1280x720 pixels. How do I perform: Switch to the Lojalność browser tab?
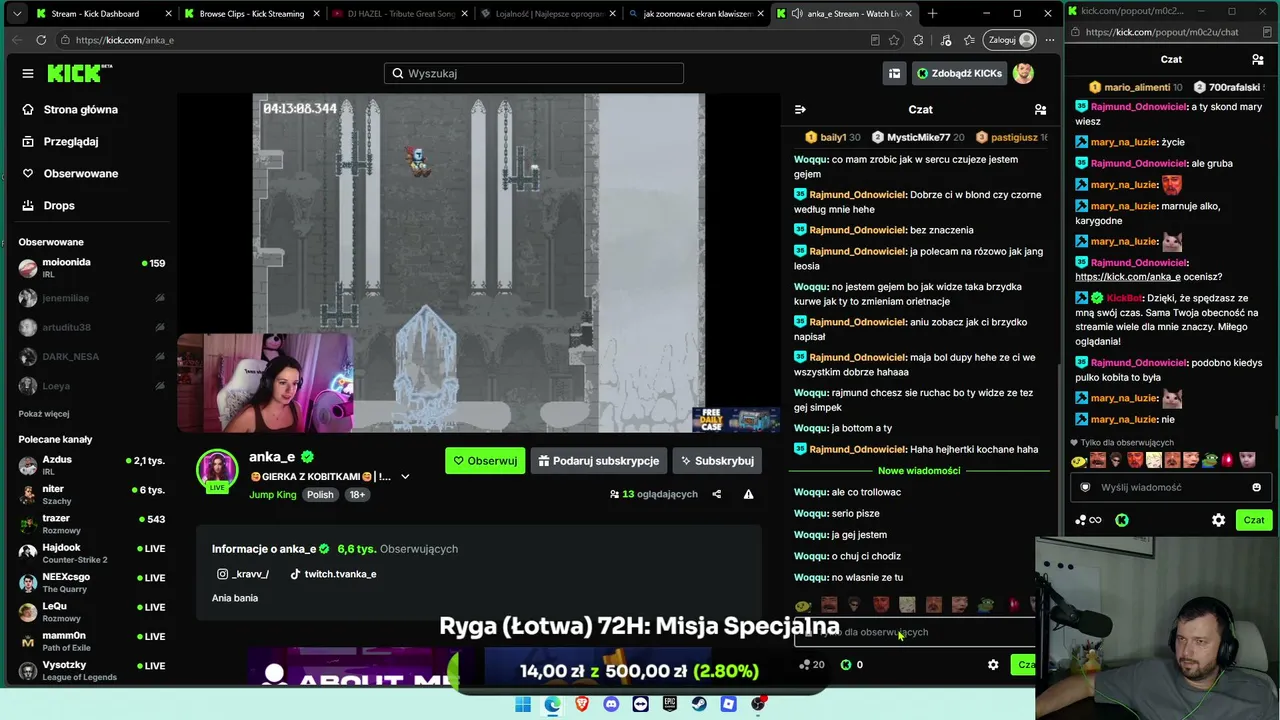tap(546, 14)
